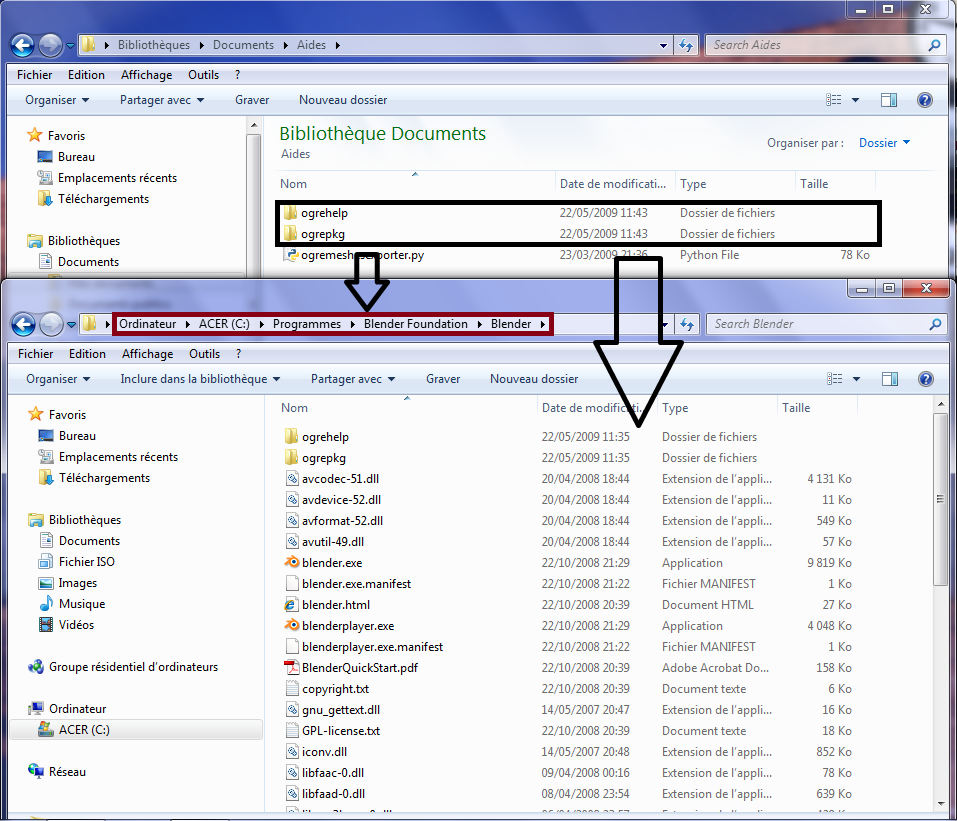Toggle preview pane in Blender window

pyautogui.click(x=890, y=379)
